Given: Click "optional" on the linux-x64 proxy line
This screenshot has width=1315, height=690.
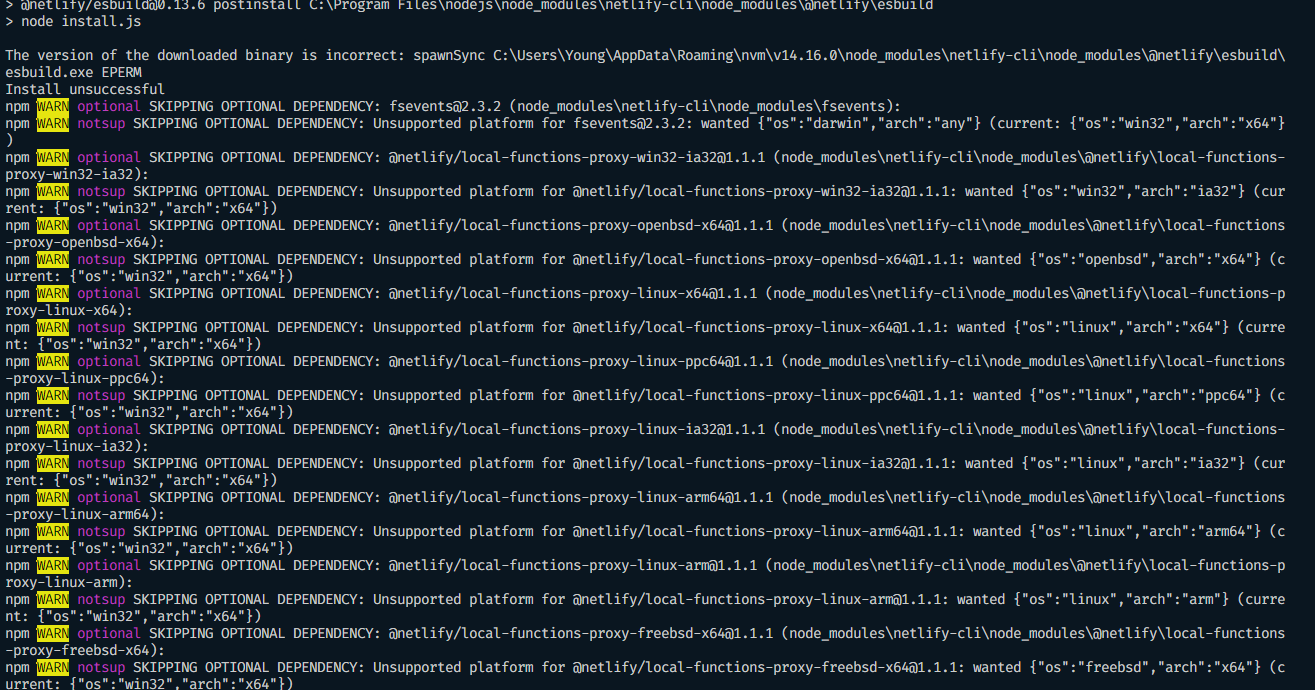Looking at the screenshot, I should tap(109, 293).
